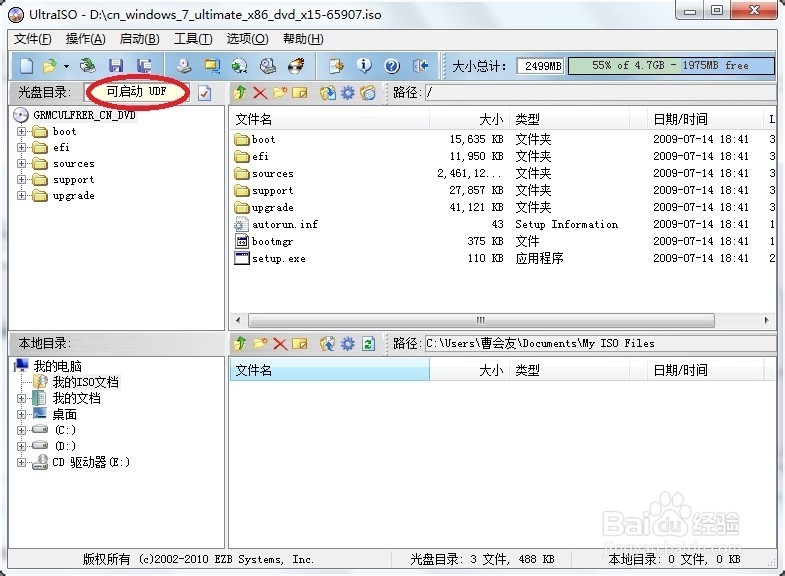Click the red Delete icon in local pane
This screenshot has height=576, width=785.
(280, 343)
